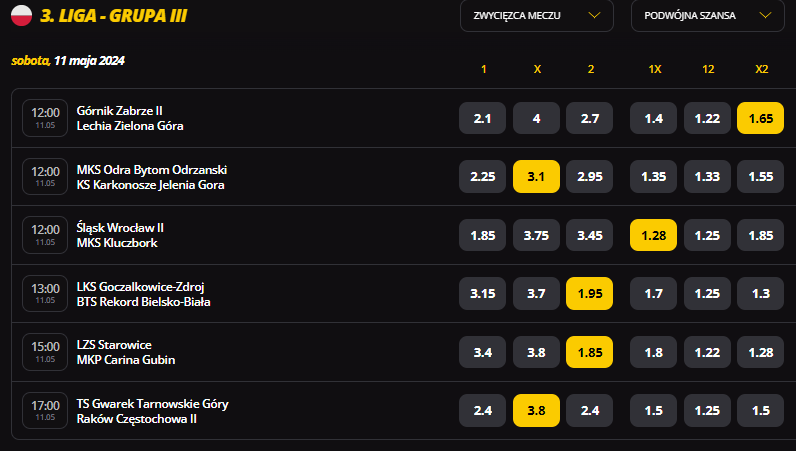Toggle the 1.95 away odds for Rekord Bielsko-Biała
The height and width of the screenshot is (451, 796).
point(589,294)
